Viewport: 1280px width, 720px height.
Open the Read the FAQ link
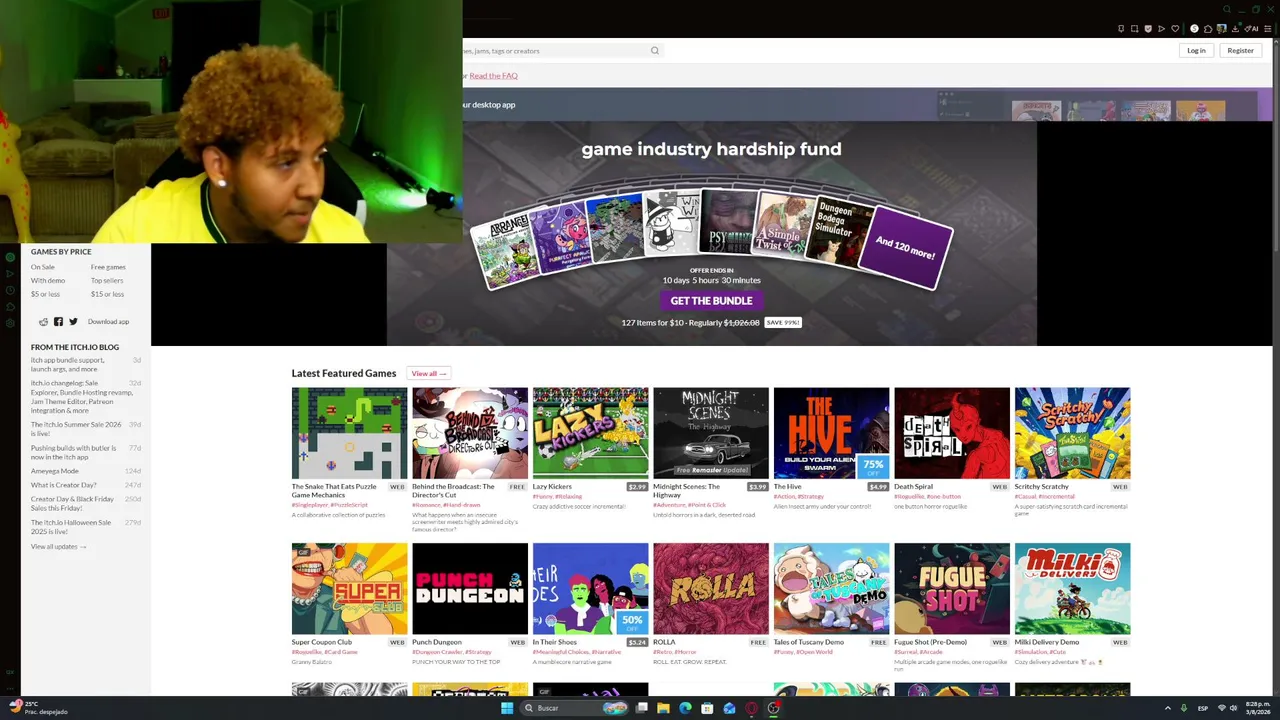(493, 76)
